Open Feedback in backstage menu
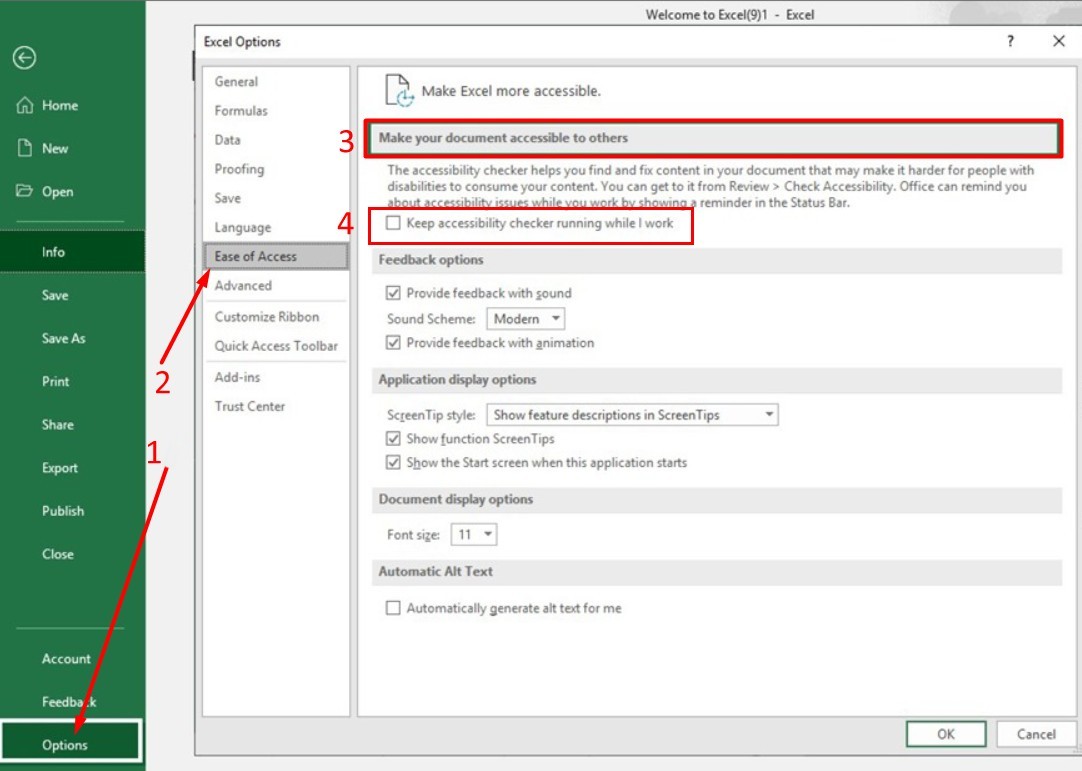Screen dimensions: 1082x771 (72, 702)
